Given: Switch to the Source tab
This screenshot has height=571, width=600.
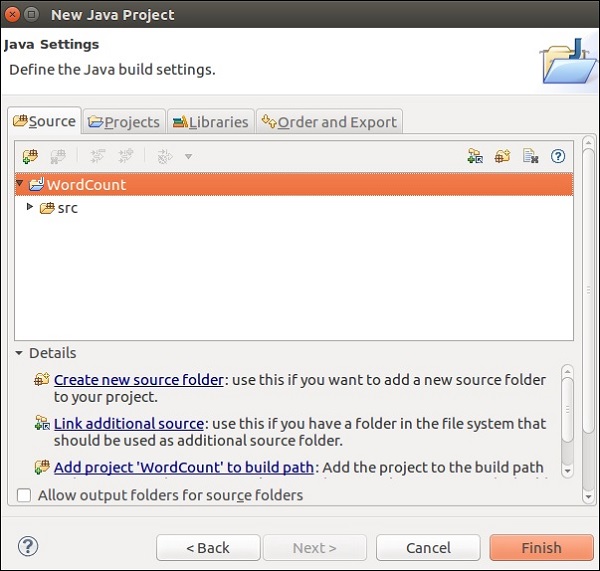Looking at the screenshot, I should (x=44, y=121).
